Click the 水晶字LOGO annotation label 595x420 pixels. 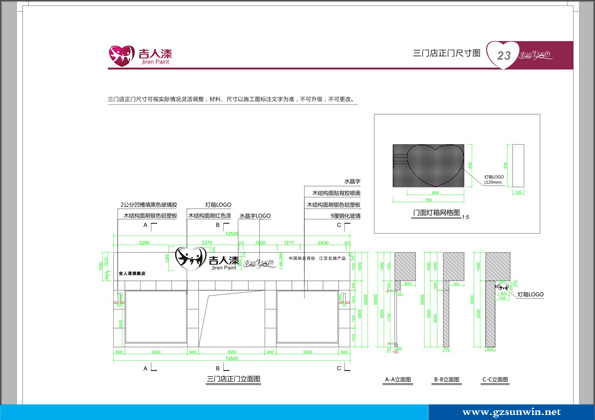coord(255,216)
